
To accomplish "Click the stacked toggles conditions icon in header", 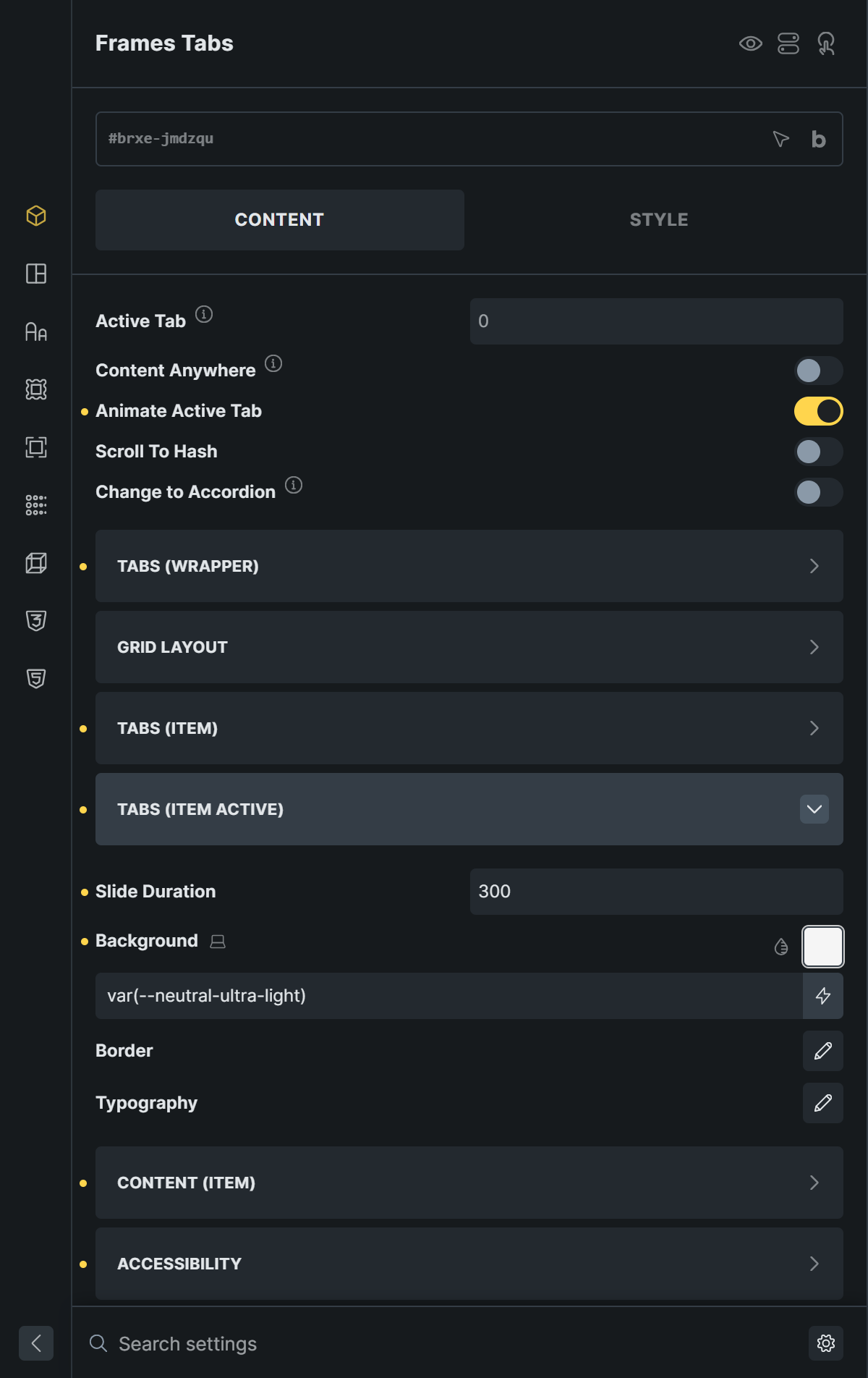I will (x=788, y=43).
